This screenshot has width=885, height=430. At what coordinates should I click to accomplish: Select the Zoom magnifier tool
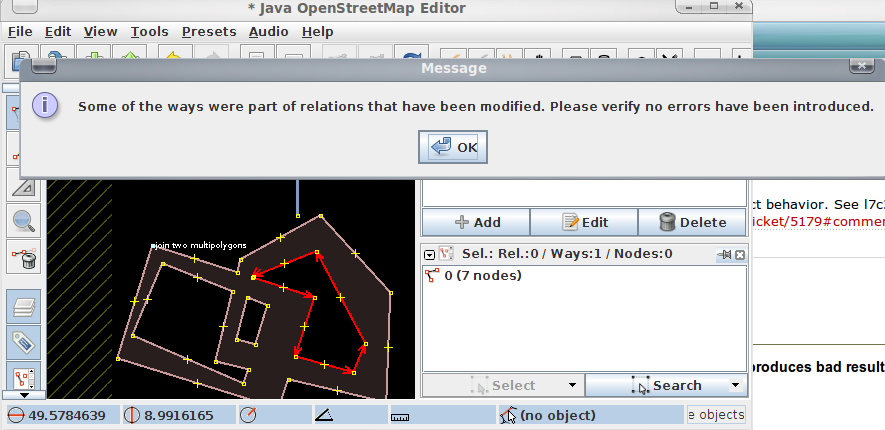(x=24, y=221)
